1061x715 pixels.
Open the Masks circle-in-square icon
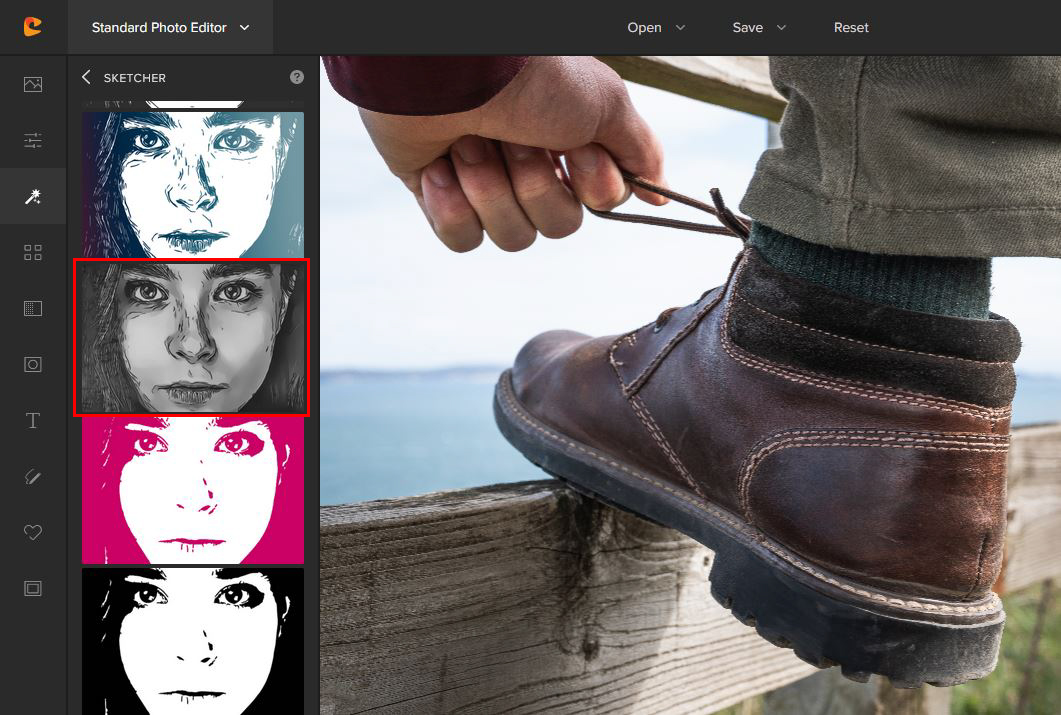point(33,365)
